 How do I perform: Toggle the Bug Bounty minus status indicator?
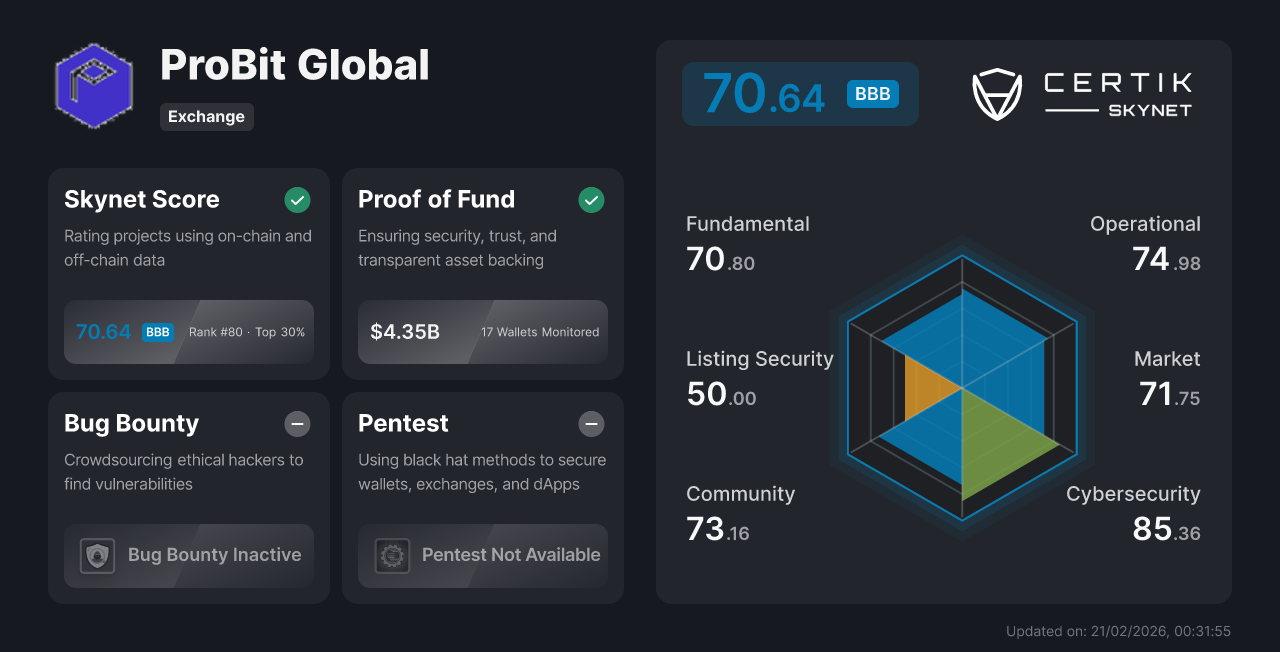coord(297,424)
